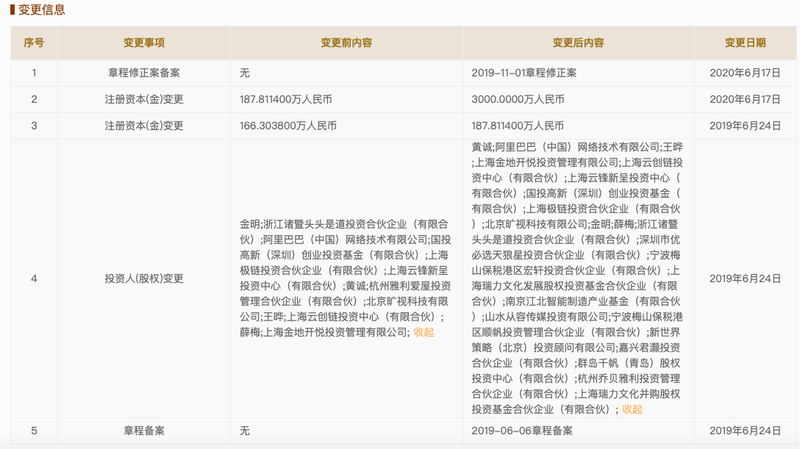Select the 投资人(股权)变更 cell

[144, 279]
